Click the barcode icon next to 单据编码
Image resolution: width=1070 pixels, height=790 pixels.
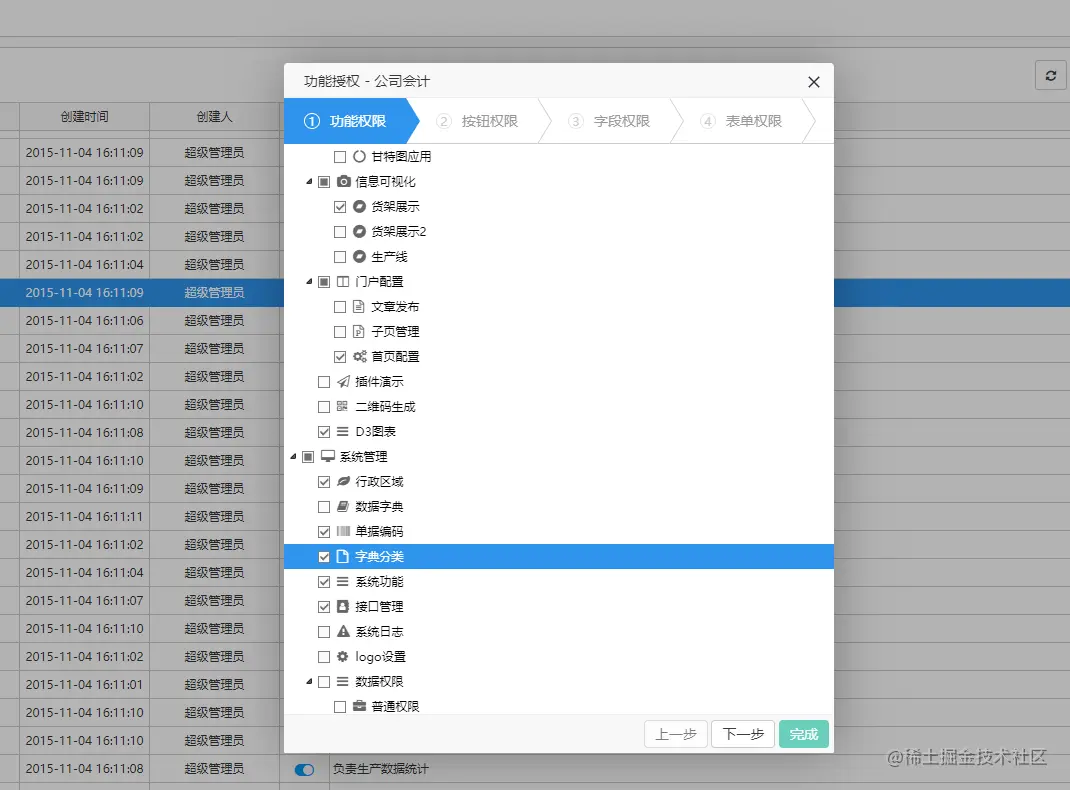pos(343,531)
